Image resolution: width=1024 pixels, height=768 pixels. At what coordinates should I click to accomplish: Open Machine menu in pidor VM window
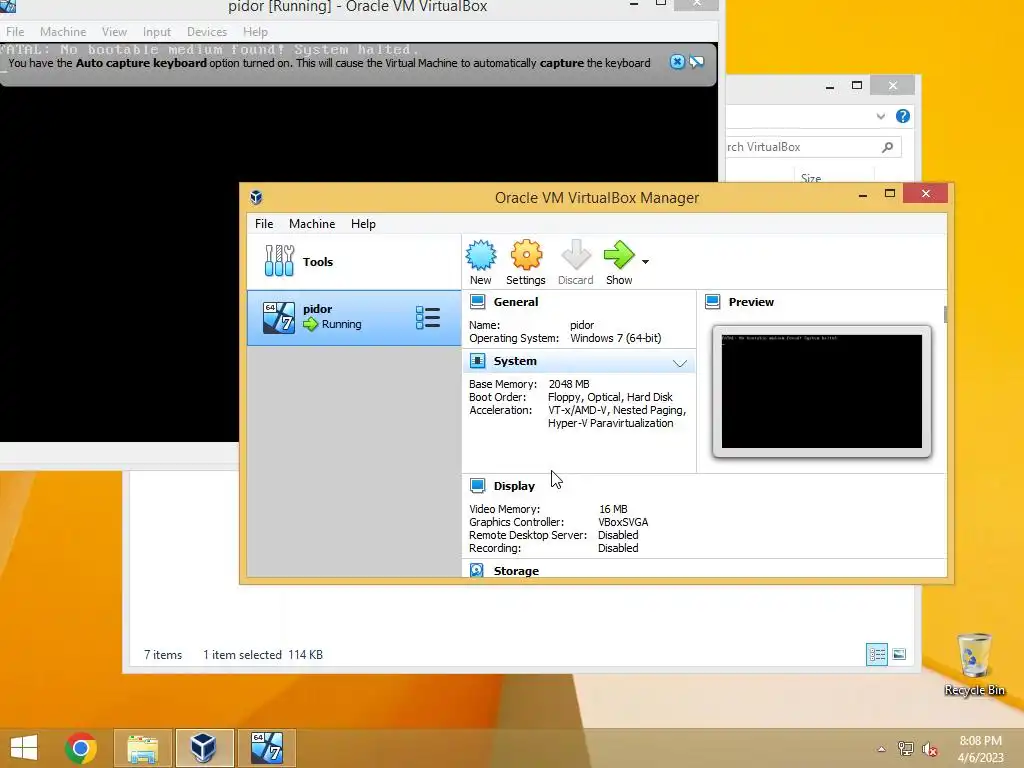click(63, 31)
